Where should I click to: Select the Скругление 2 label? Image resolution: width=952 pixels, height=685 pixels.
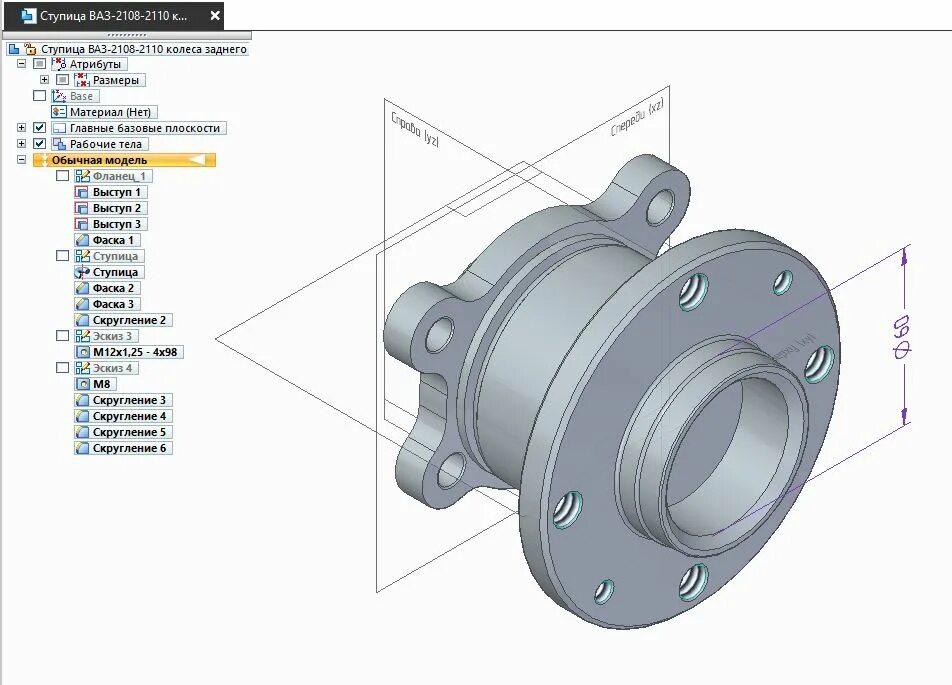coord(129,320)
